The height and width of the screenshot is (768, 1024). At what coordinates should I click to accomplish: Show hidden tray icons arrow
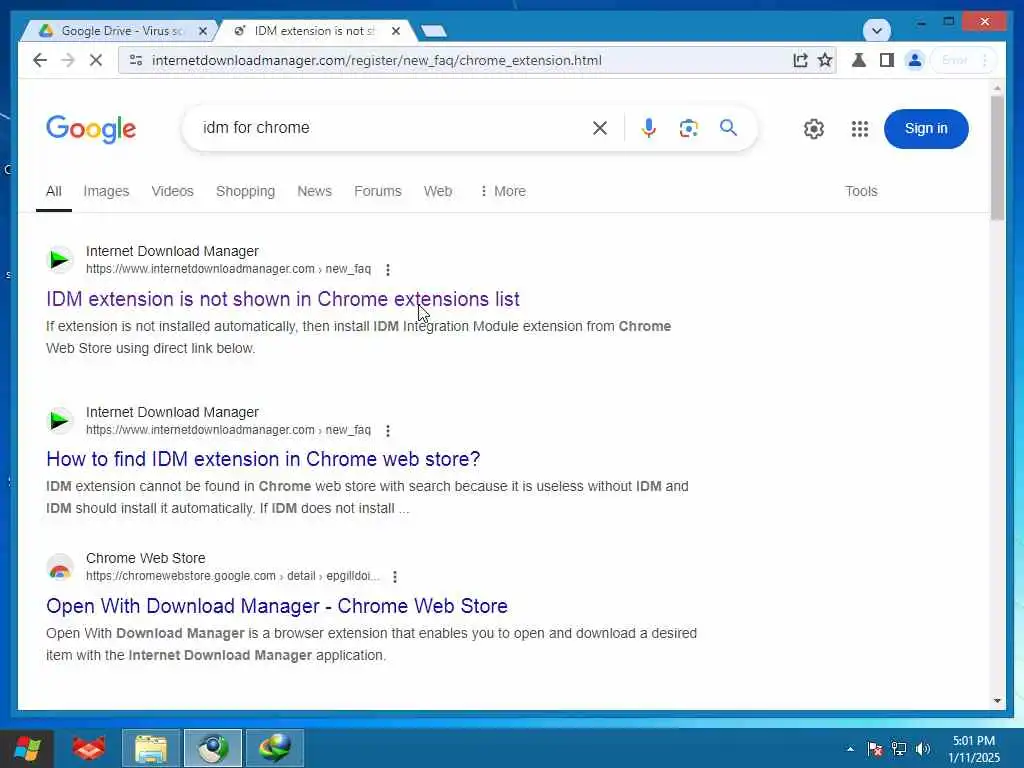(x=850, y=749)
